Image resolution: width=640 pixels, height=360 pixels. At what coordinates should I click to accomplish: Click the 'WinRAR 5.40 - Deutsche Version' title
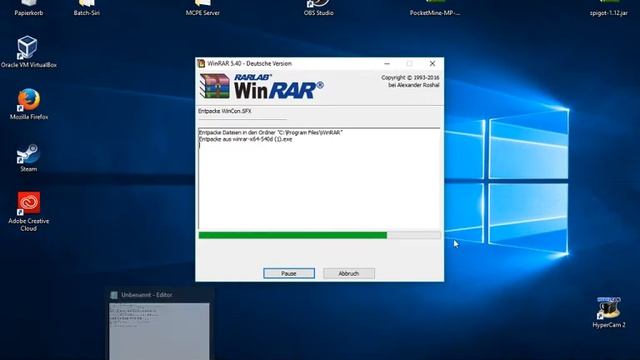click(x=249, y=64)
